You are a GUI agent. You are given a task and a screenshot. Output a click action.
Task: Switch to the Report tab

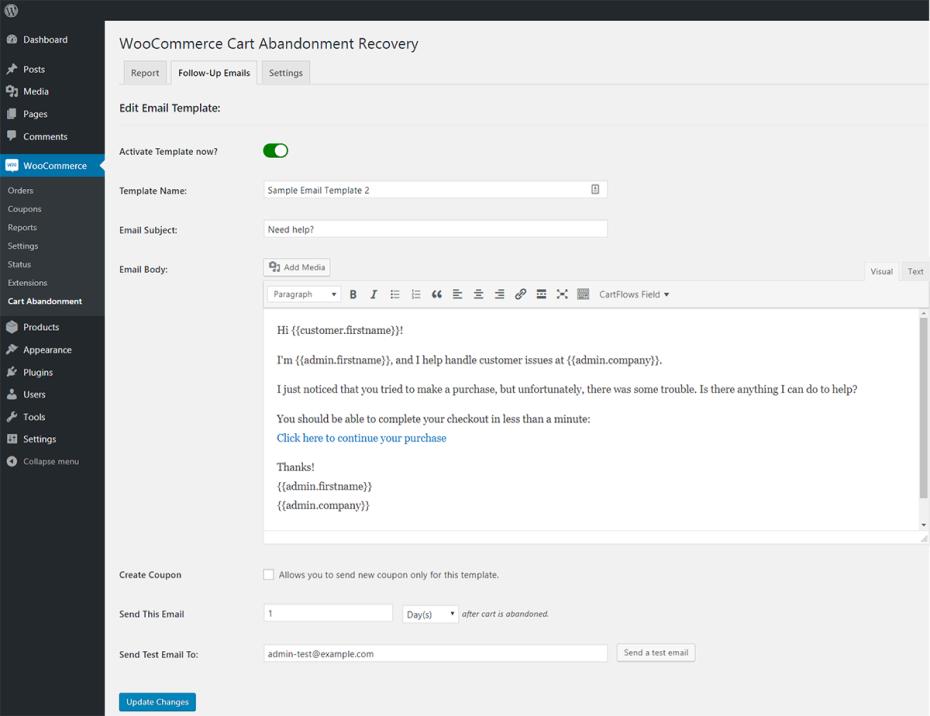[145, 73]
